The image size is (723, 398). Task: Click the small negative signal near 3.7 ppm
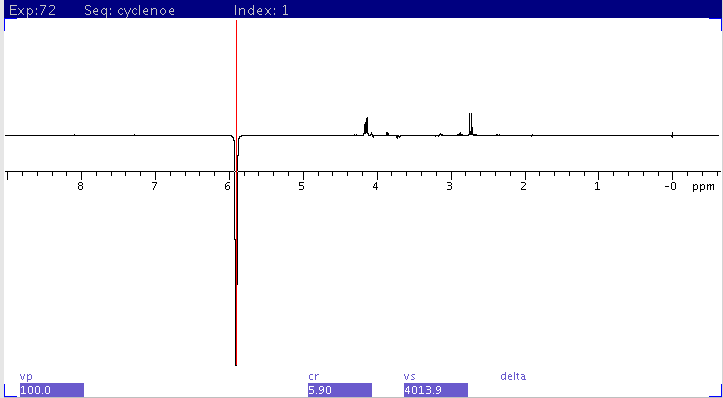point(398,137)
